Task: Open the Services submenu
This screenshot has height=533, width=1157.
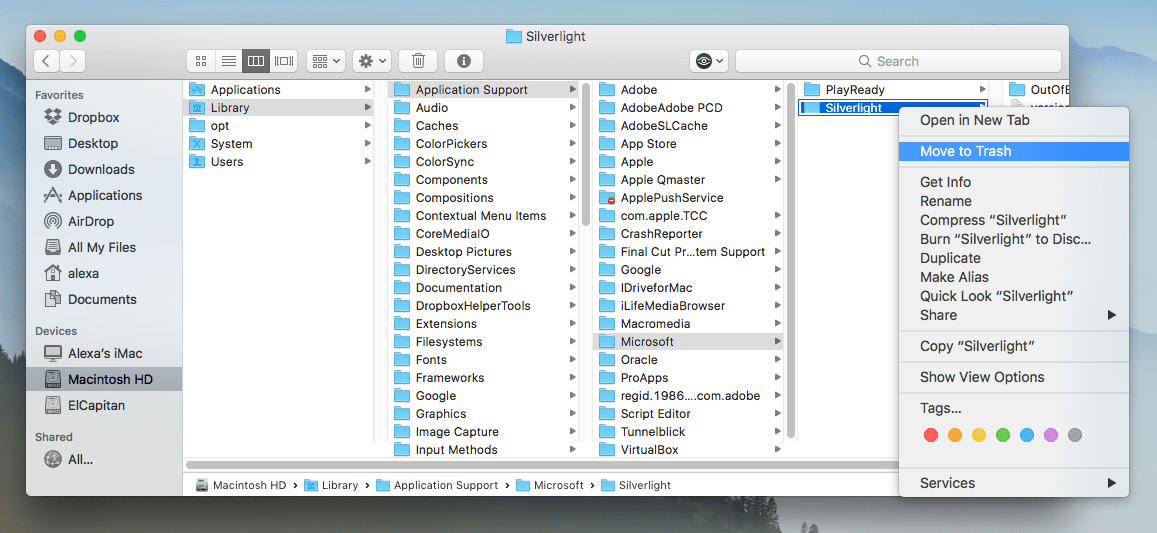Action: [x=1014, y=484]
